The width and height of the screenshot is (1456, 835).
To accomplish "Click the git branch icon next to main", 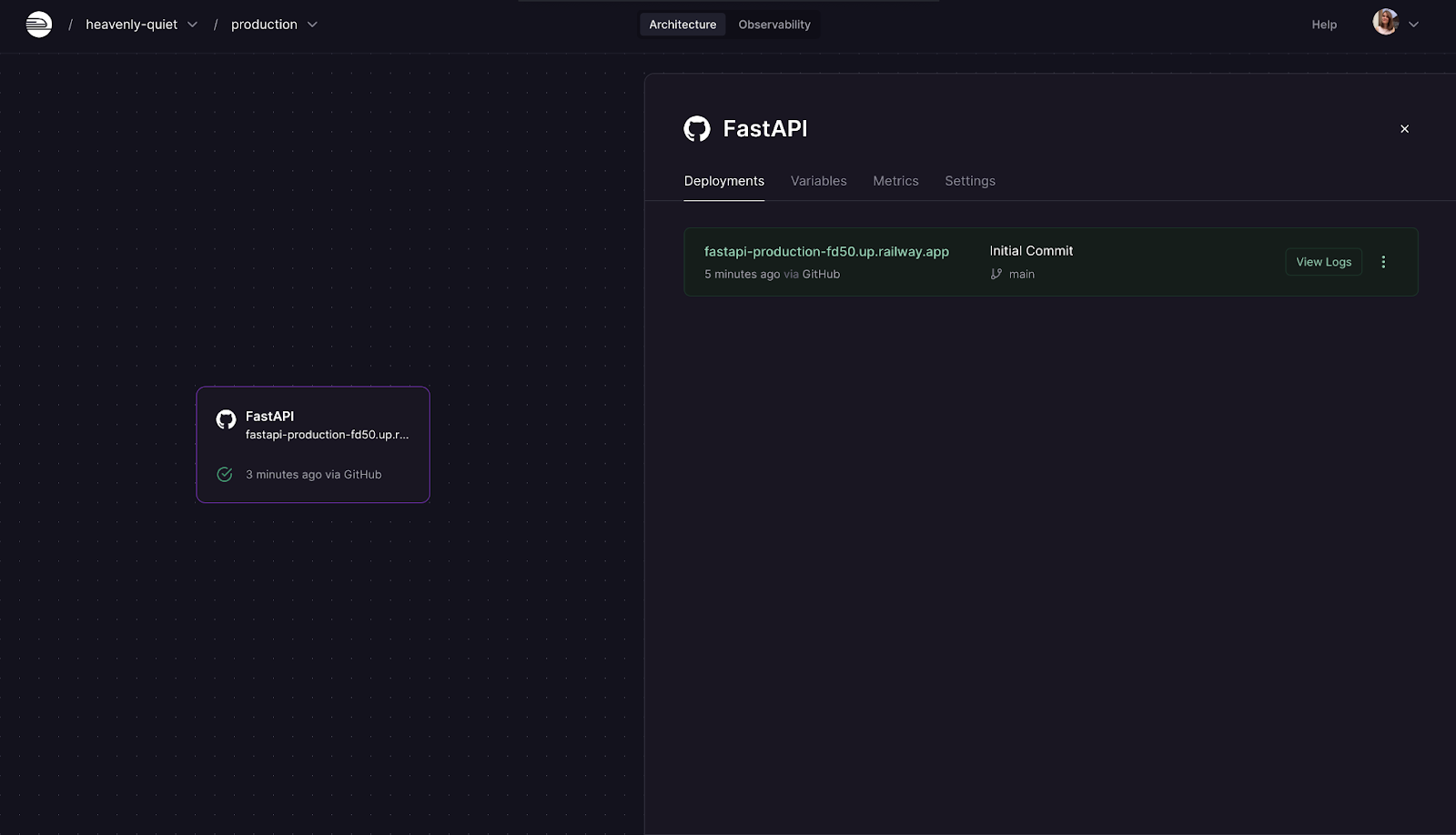I will pyautogui.click(x=996, y=274).
